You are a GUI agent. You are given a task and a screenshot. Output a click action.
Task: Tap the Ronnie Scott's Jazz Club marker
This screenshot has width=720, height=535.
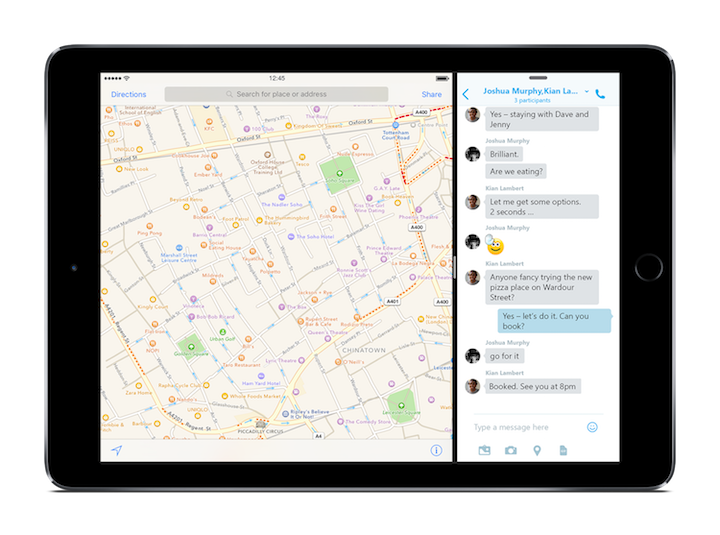354,263
